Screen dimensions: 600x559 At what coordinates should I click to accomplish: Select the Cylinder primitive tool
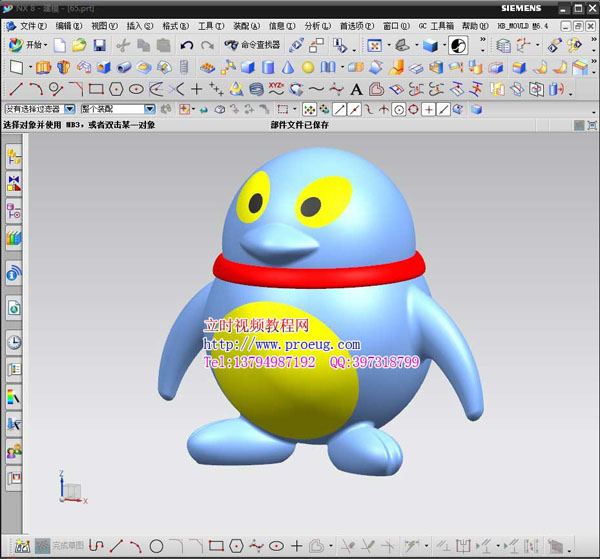tap(268, 68)
